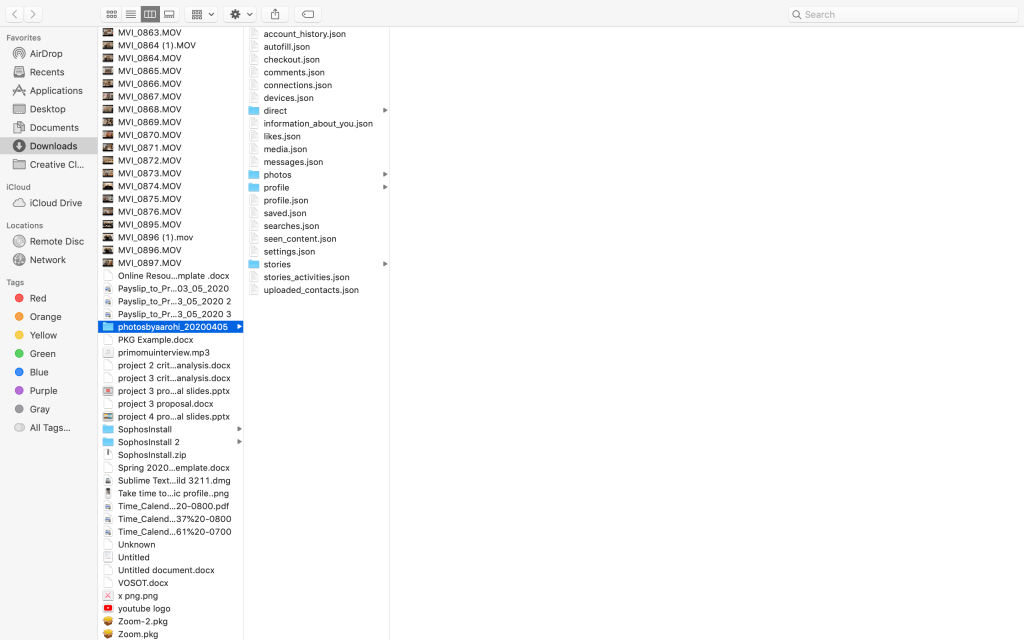Click the Search field
Viewport: 1024px width, 640px height.
[x=900, y=14]
